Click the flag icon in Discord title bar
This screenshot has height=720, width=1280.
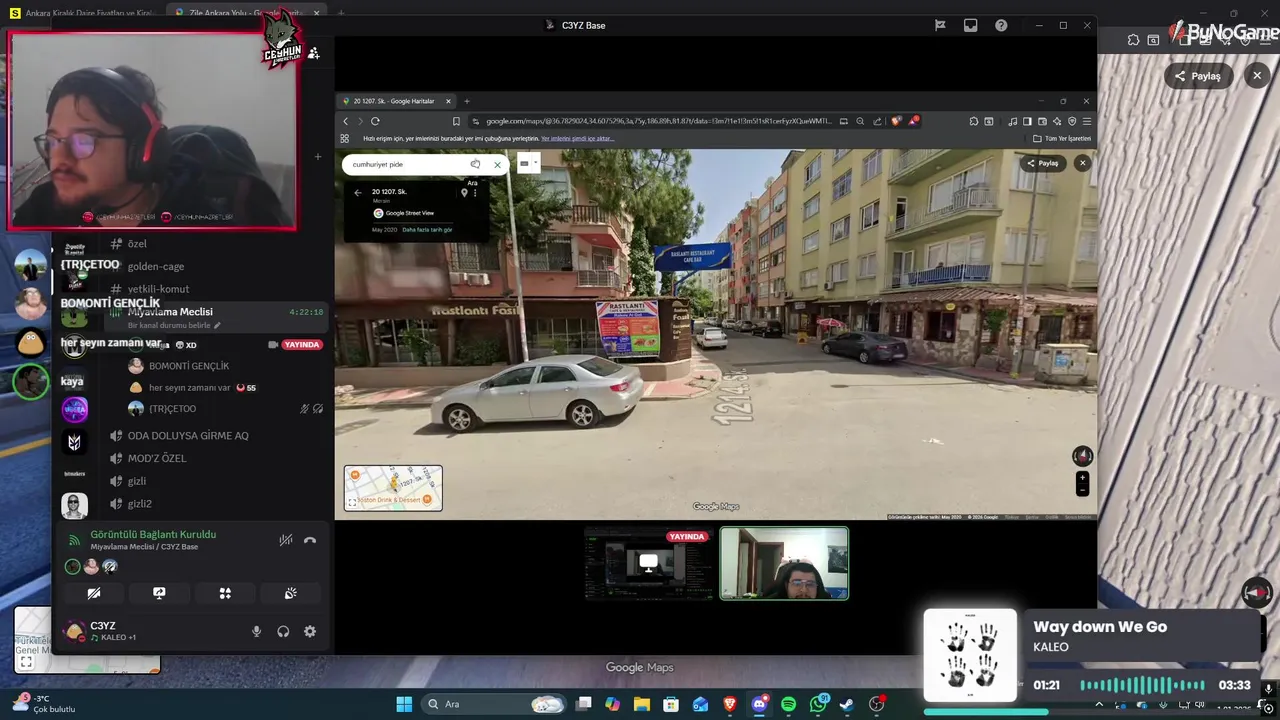pos(940,25)
